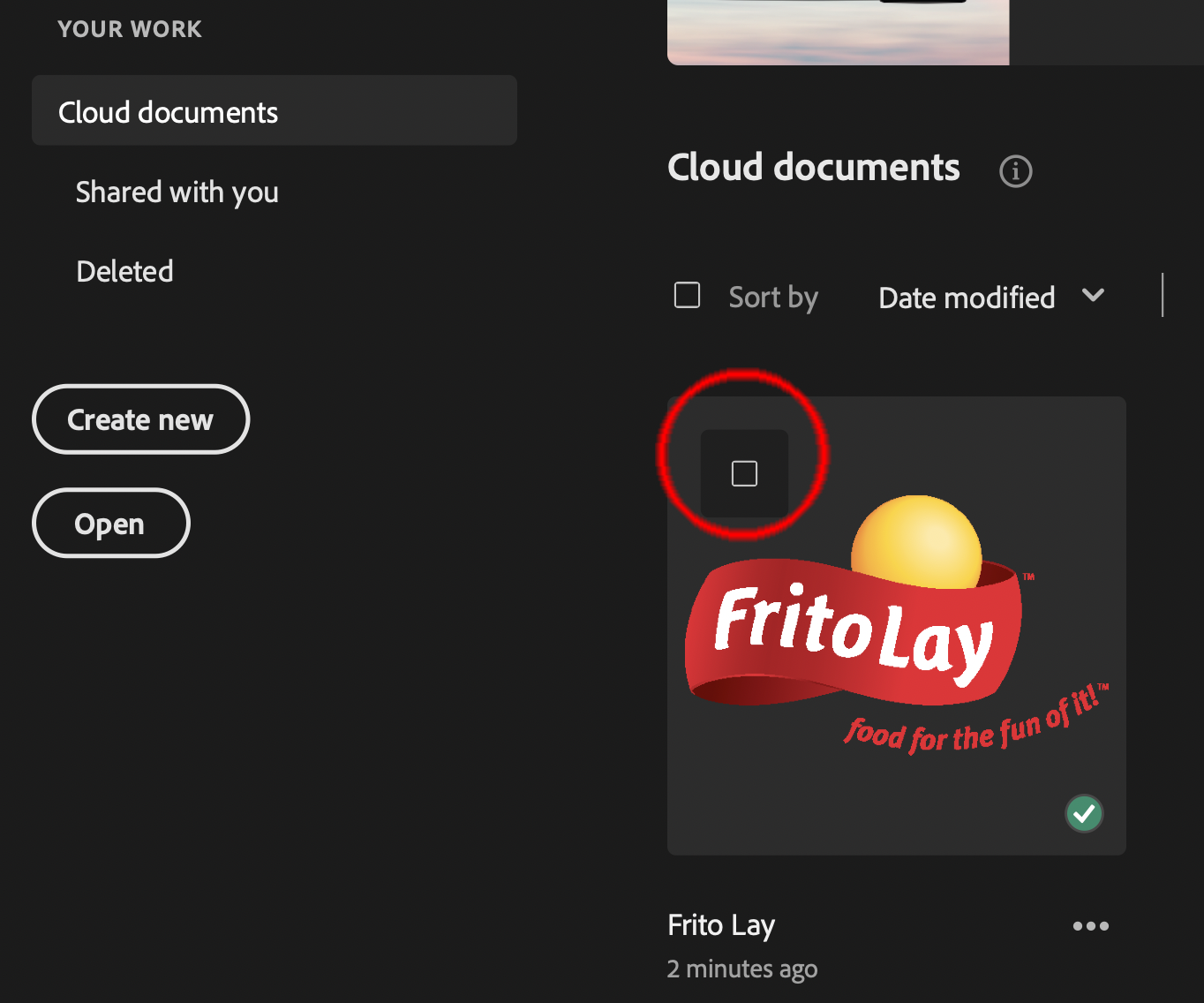The width and height of the screenshot is (1204, 1003).
Task: Click the sunset banner image at top
Action: [838, 34]
